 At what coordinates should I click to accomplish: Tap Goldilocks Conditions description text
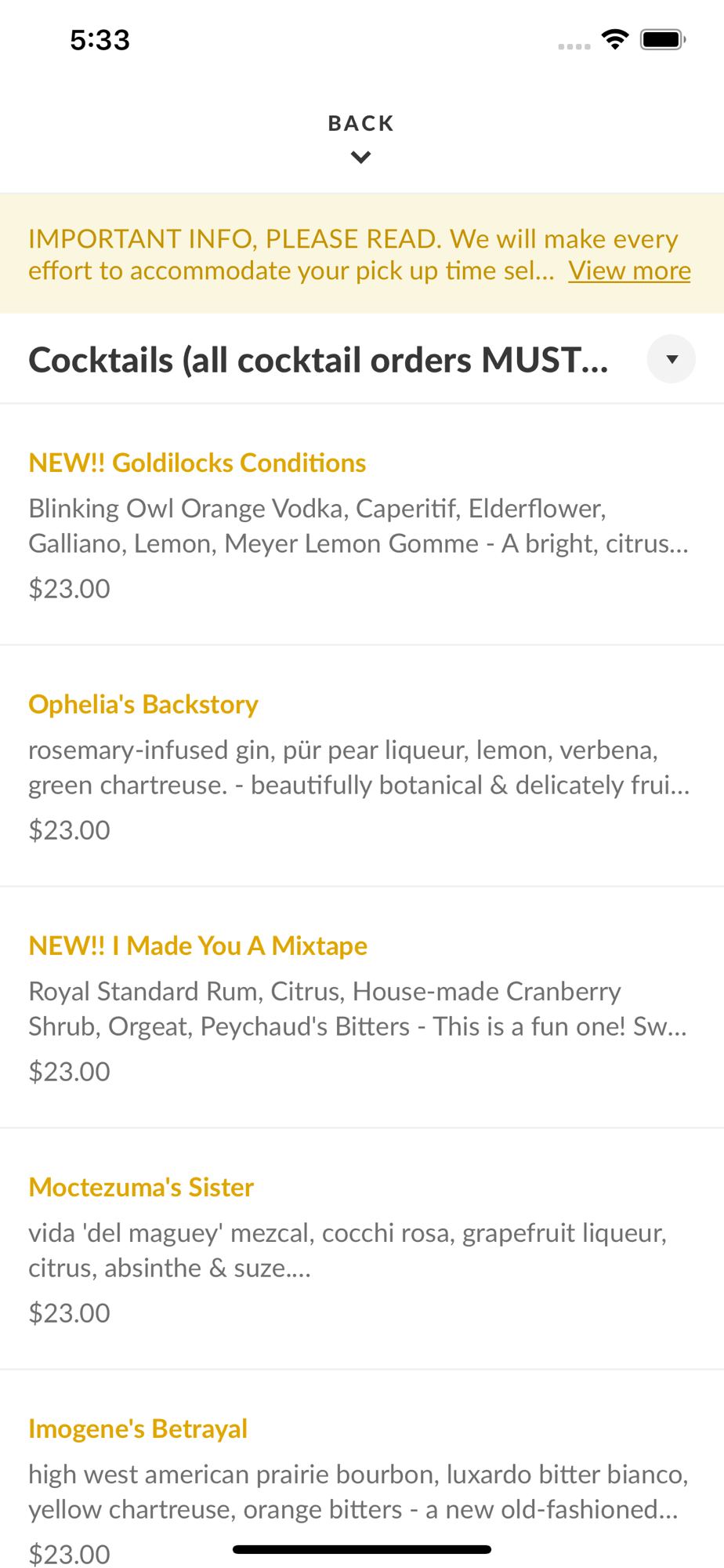pos(359,525)
